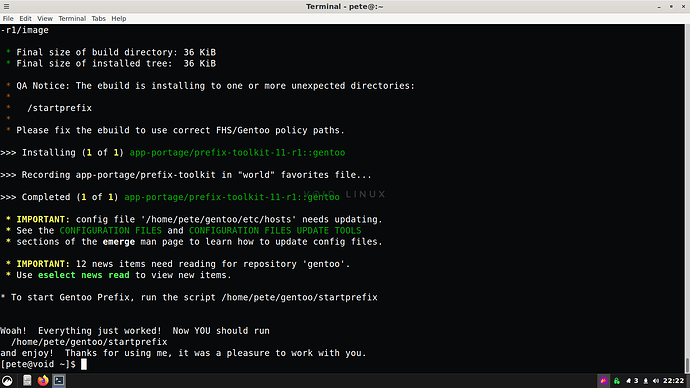690x388 pixels.
Task: Open the volume control in the tray
Action: coord(656,381)
